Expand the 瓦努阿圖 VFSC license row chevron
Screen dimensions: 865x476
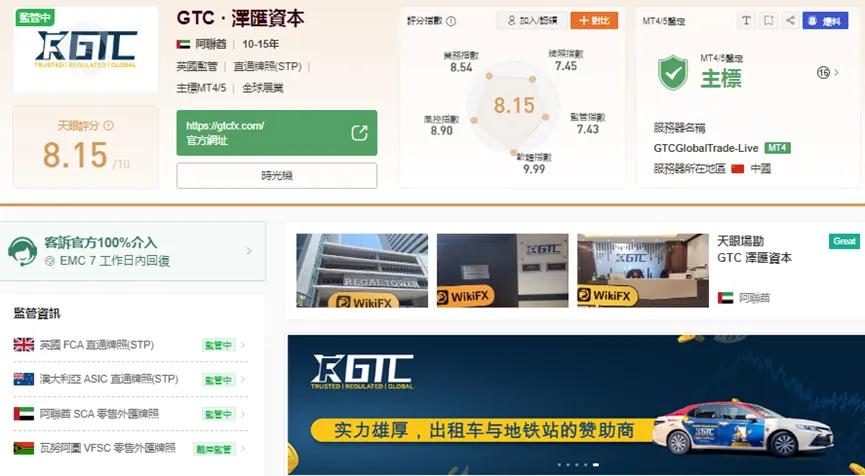tap(243, 448)
